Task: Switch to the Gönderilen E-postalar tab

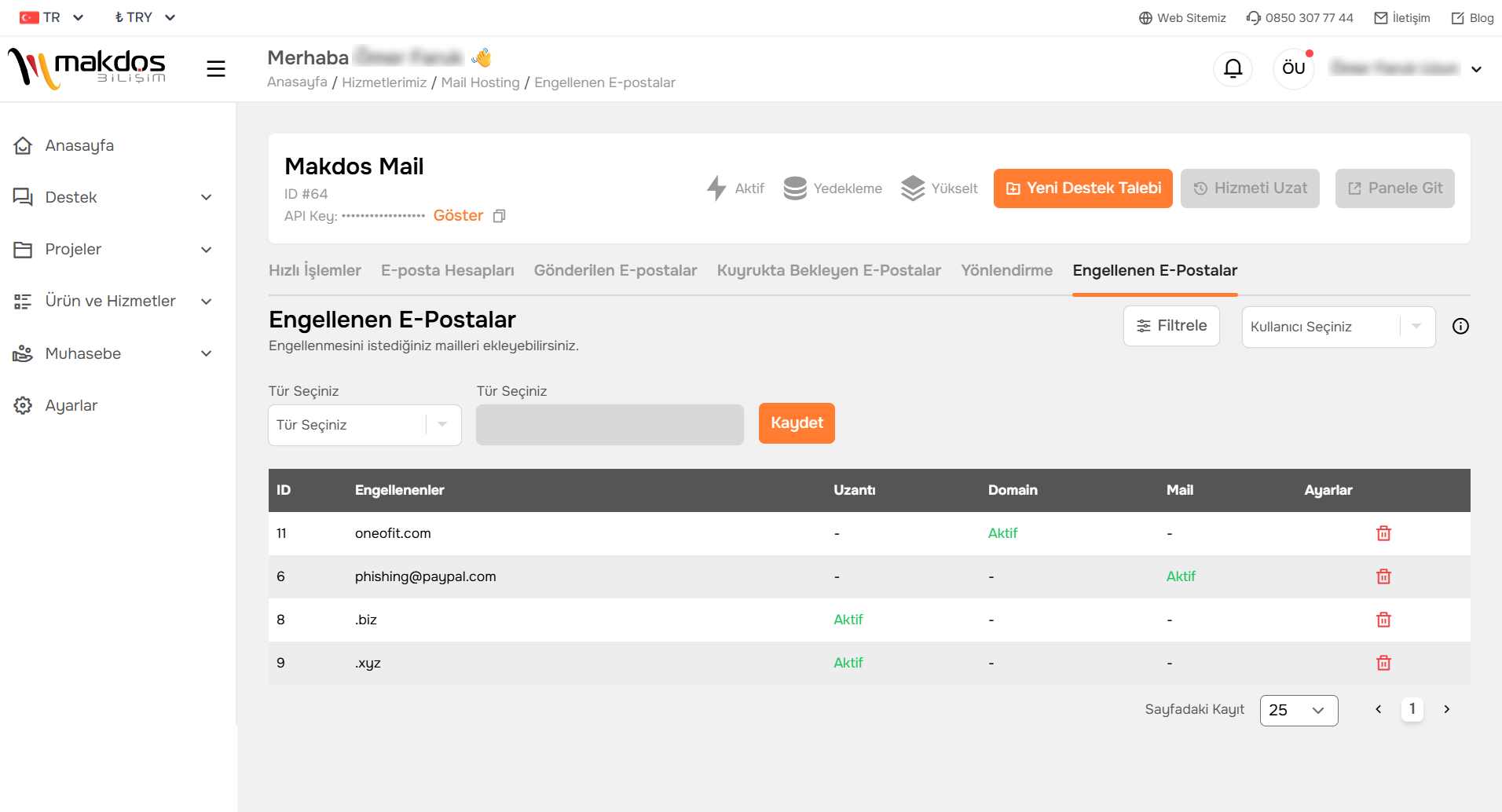Action: tap(616, 270)
